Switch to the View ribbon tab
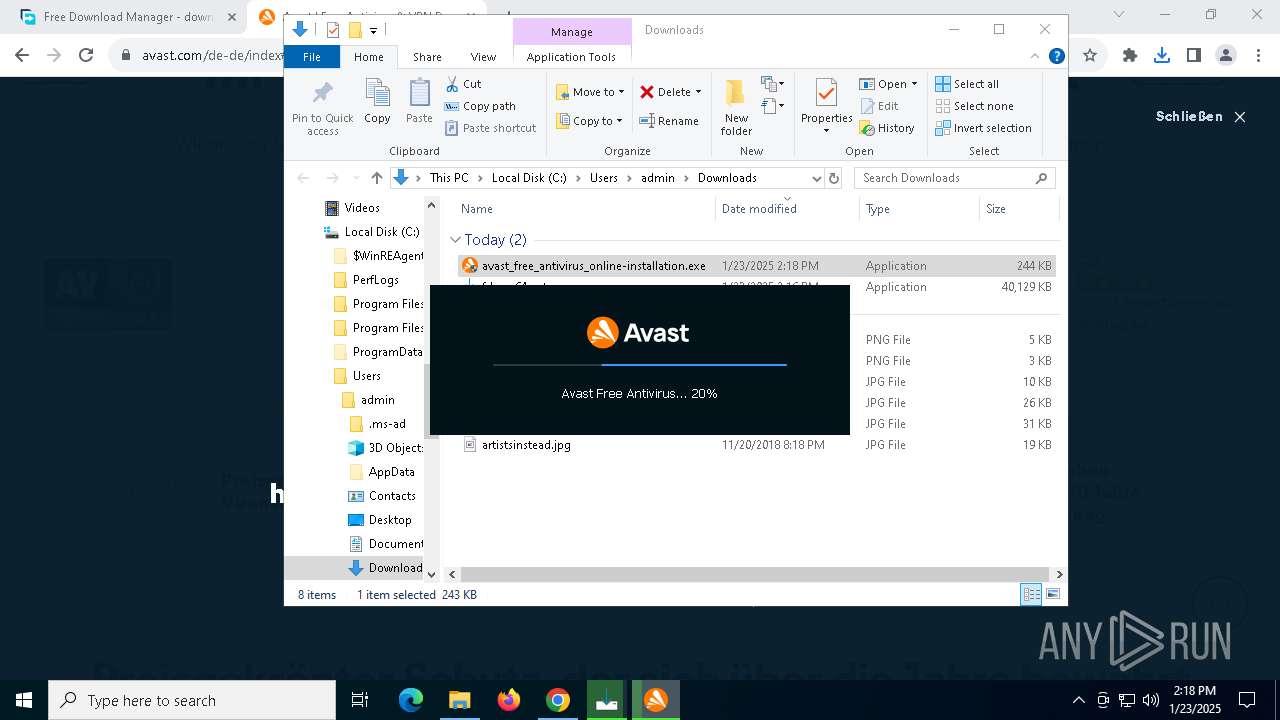Screen dimensions: 1280x720 point(483,57)
